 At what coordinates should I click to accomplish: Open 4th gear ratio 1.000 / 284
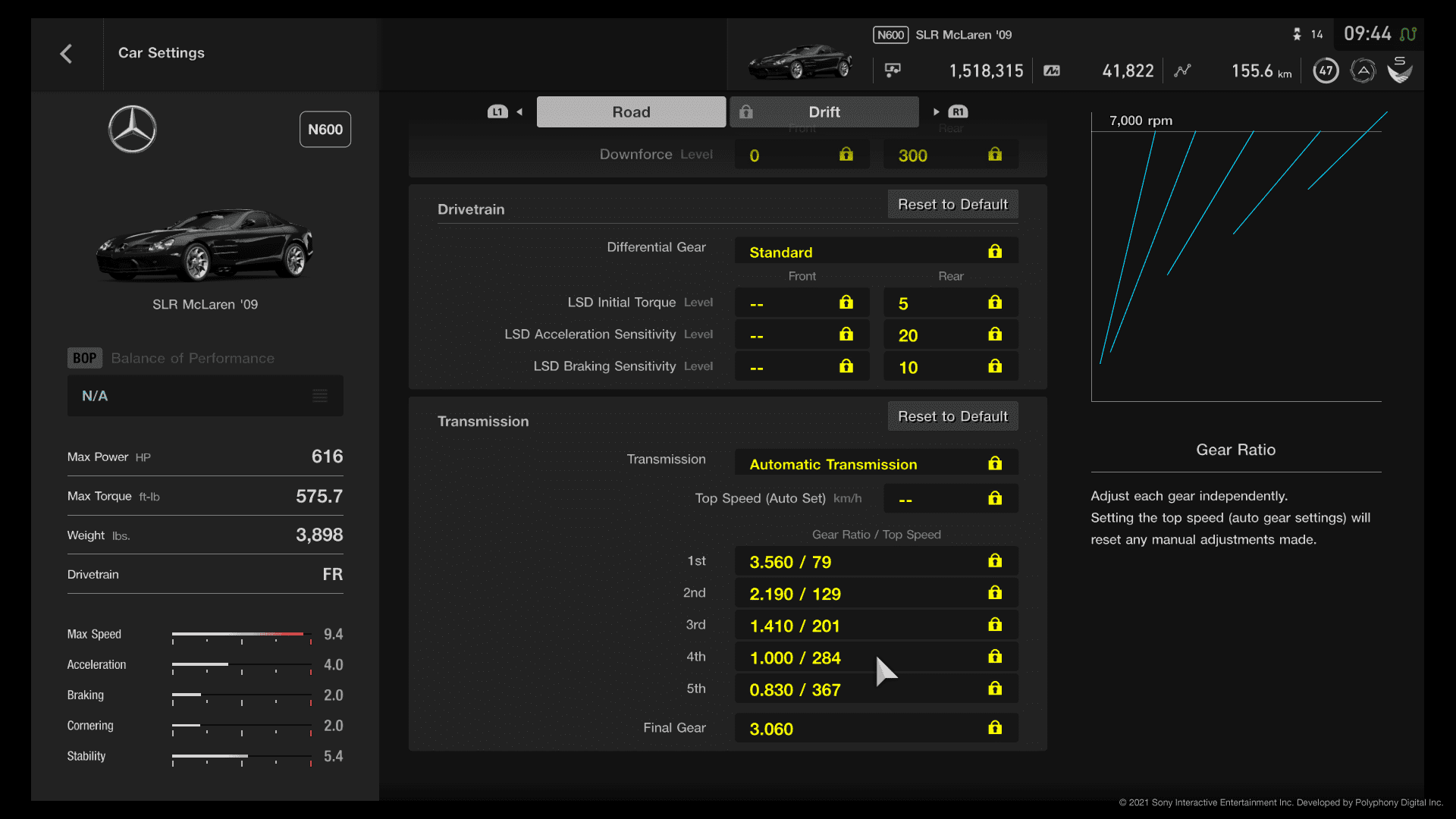(x=876, y=657)
